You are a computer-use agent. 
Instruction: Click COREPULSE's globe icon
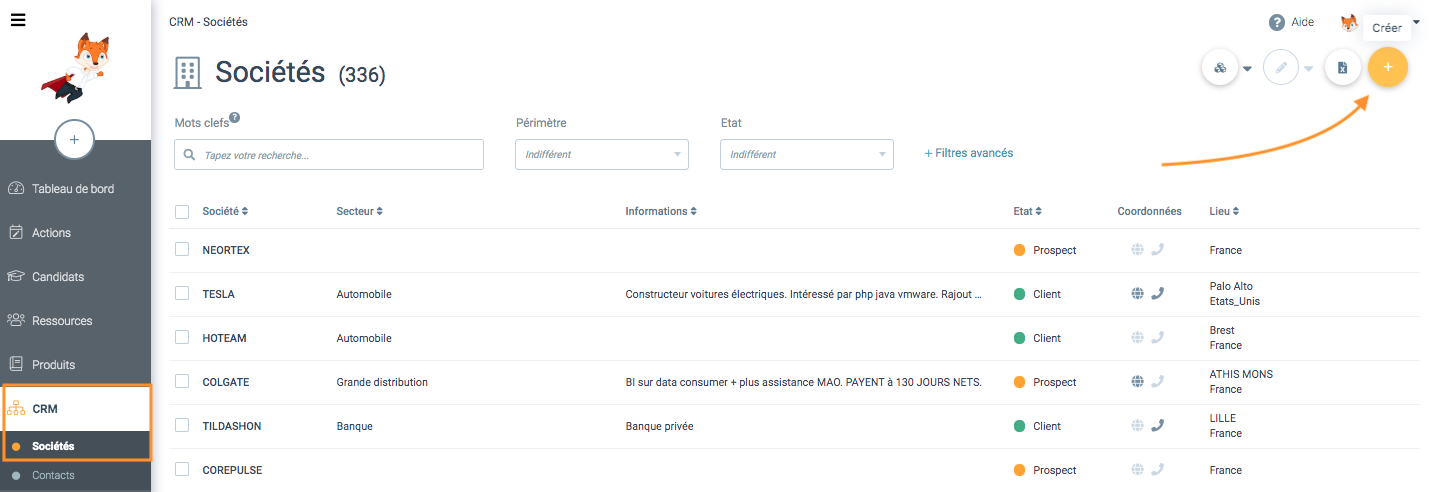click(1137, 470)
